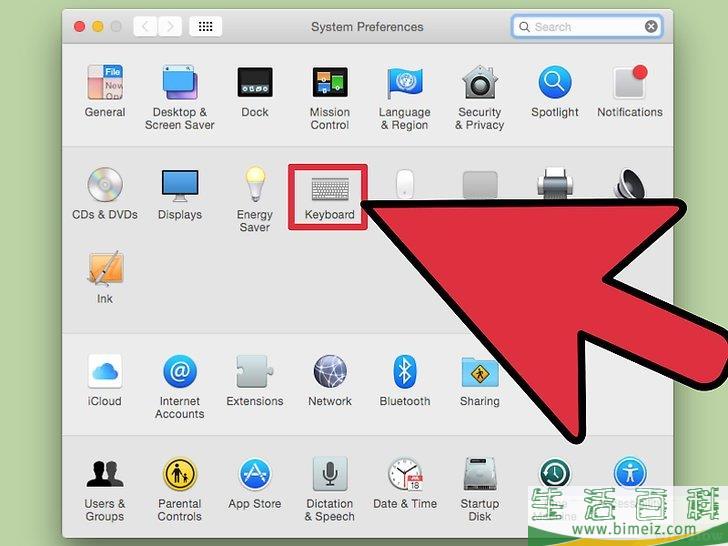Image resolution: width=728 pixels, height=546 pixels.
Task: Open App Store preferences
Action: 255,483
